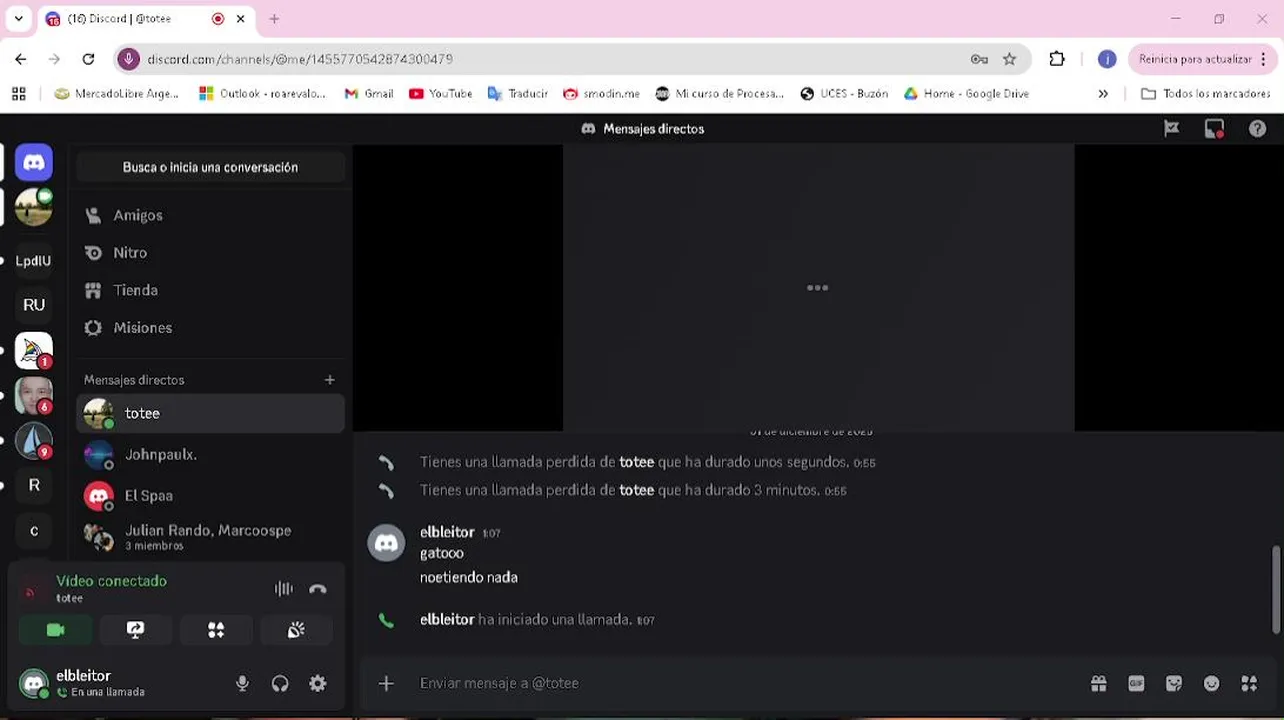Close the Discord browser tab

tap(240, 18)
